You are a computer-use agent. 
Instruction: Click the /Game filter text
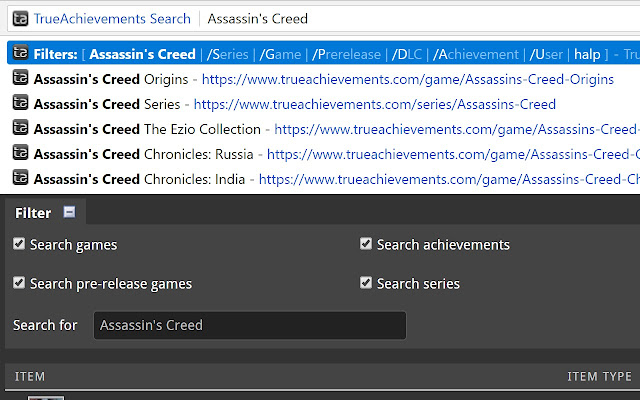point(280,54)
